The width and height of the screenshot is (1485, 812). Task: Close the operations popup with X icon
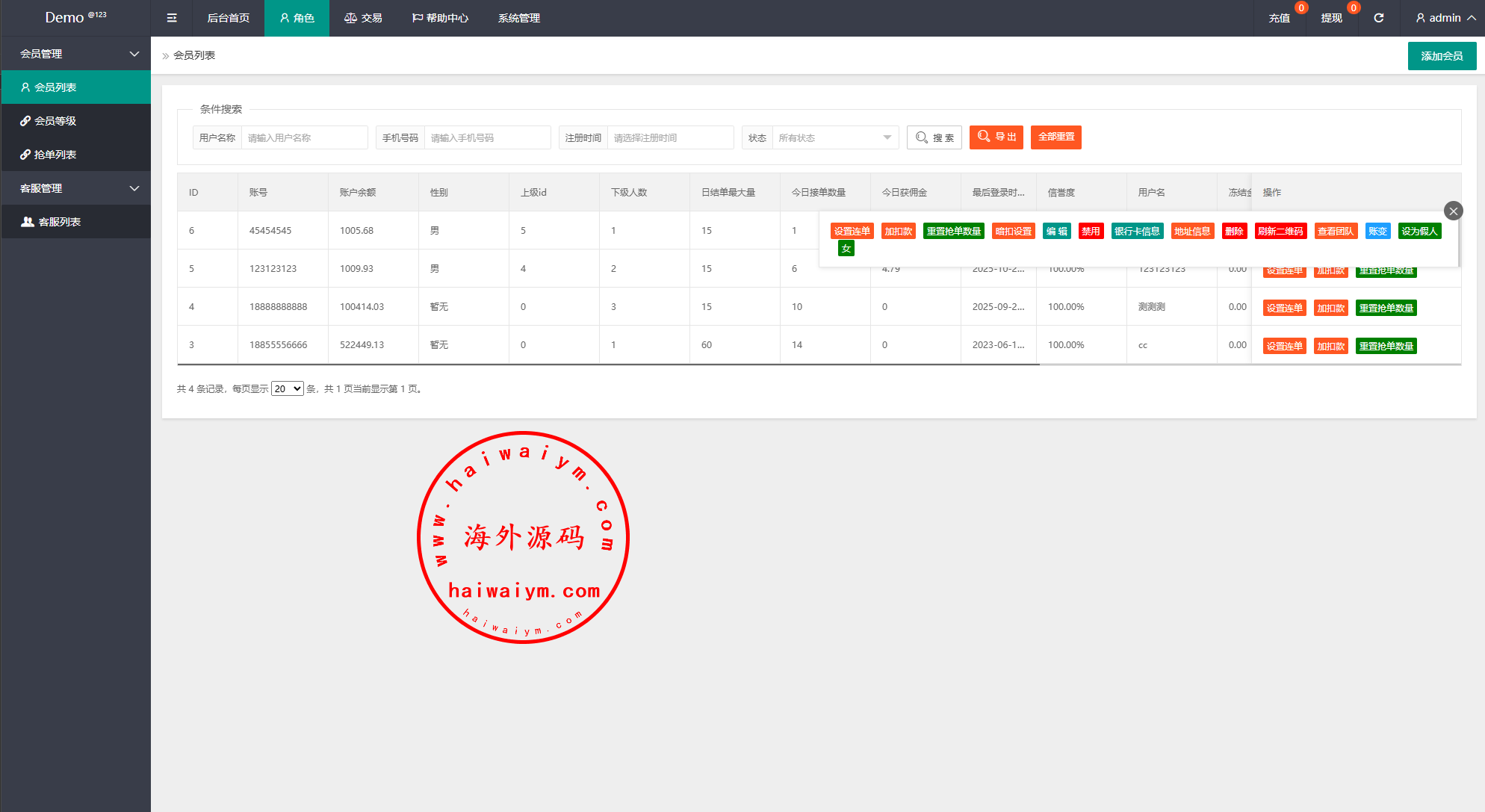click(1453, 211)
